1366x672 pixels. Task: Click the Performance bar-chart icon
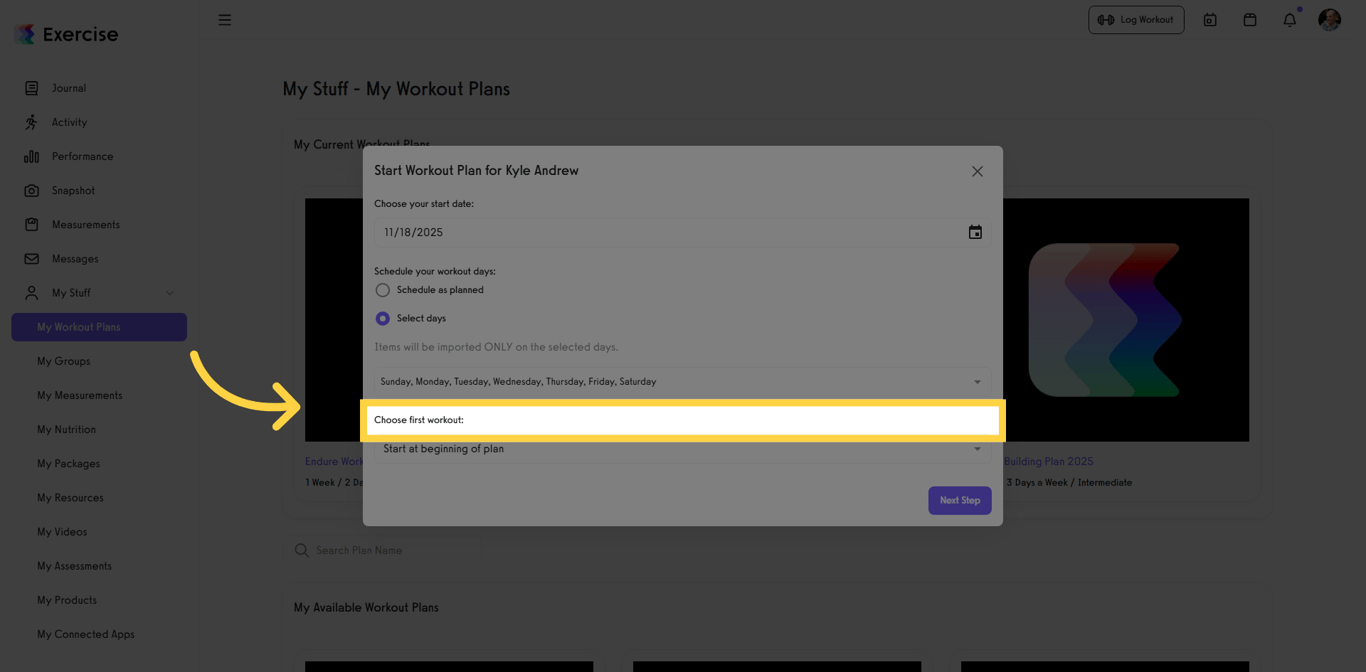tap(33, 156)
